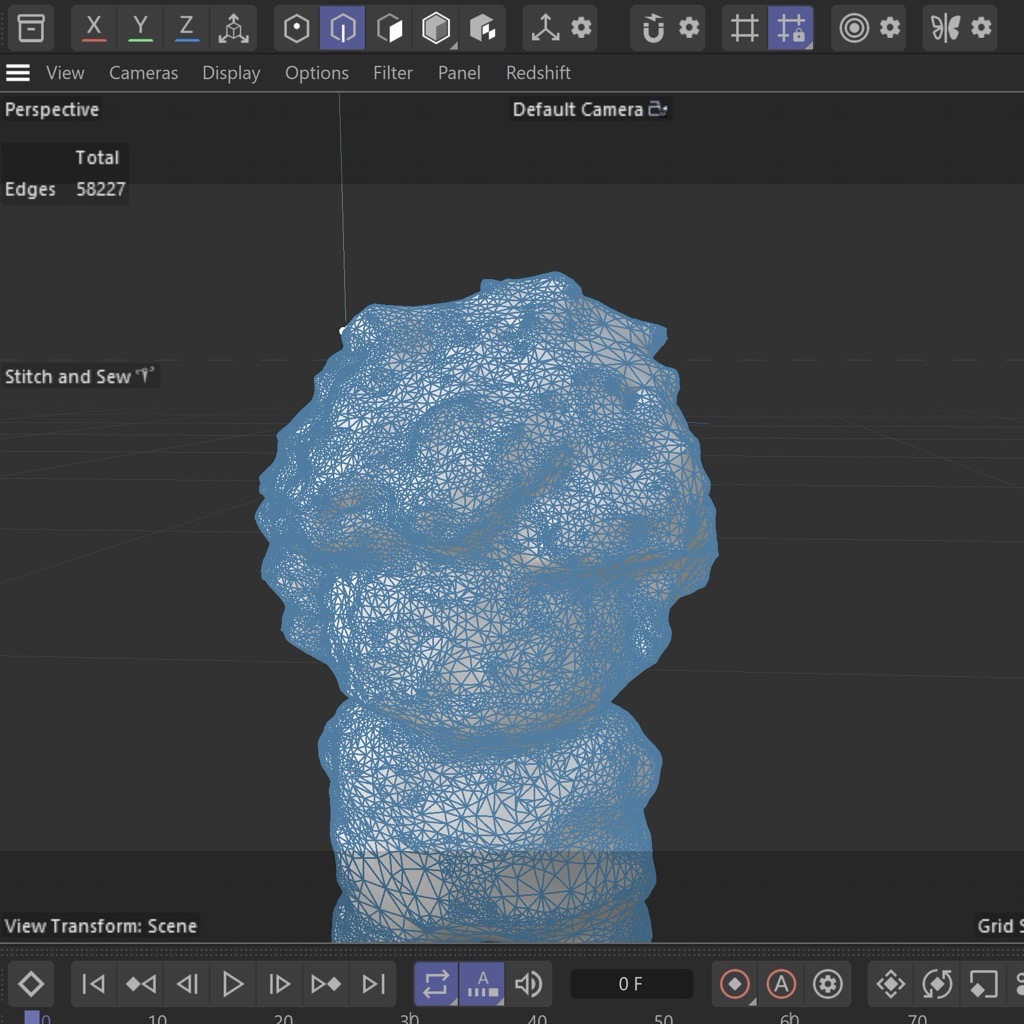
Task: Activate the Symmetry butterfly icon
Action: (x=945, y=28)
